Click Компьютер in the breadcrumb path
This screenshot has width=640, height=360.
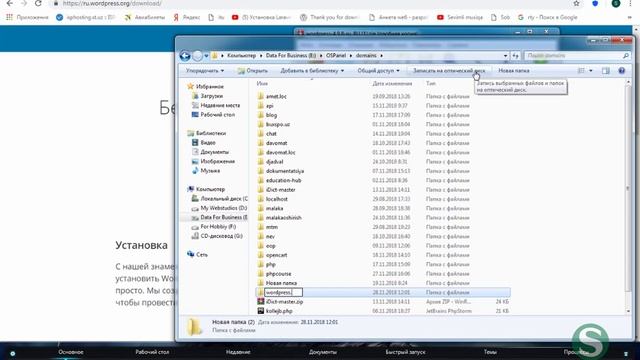tap(241, 56)
